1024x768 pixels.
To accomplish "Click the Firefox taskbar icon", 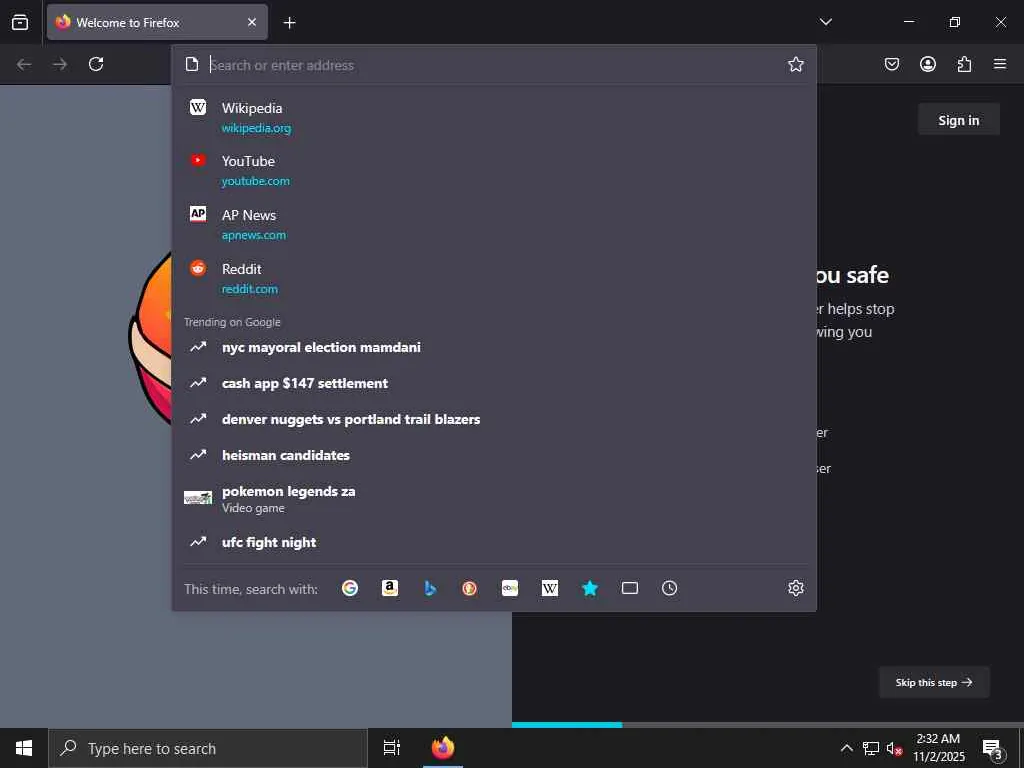I will pos(443,748).
